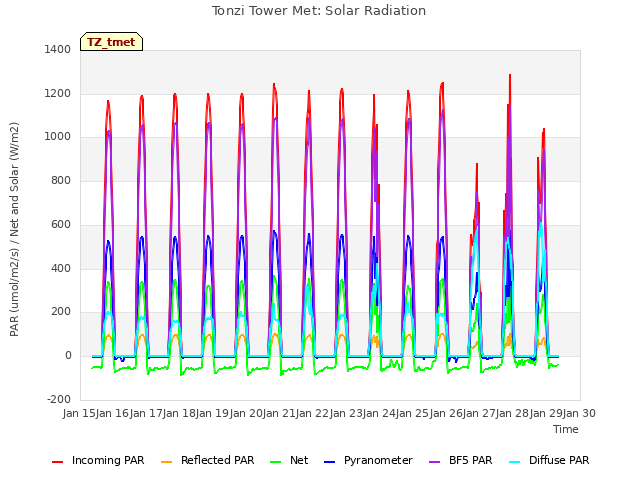The width and height of the screenshot is (640, 480).
Task: Click the Net green legend swatch
Action: tap(276, 462)
